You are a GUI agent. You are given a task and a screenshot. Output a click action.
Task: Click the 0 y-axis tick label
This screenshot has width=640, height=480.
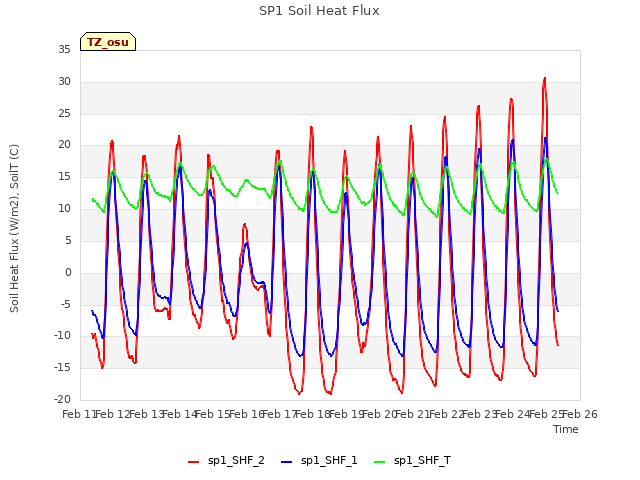tap(68, 273)
